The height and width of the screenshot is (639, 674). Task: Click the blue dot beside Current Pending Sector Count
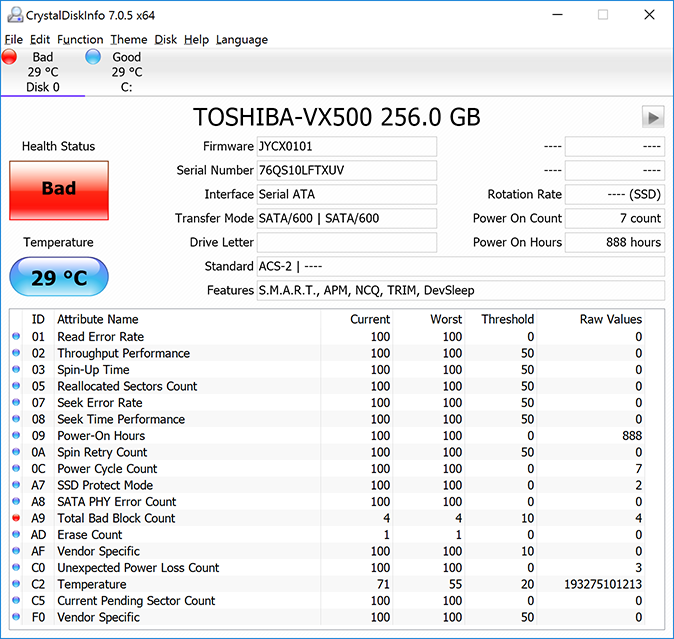point(16,601)
